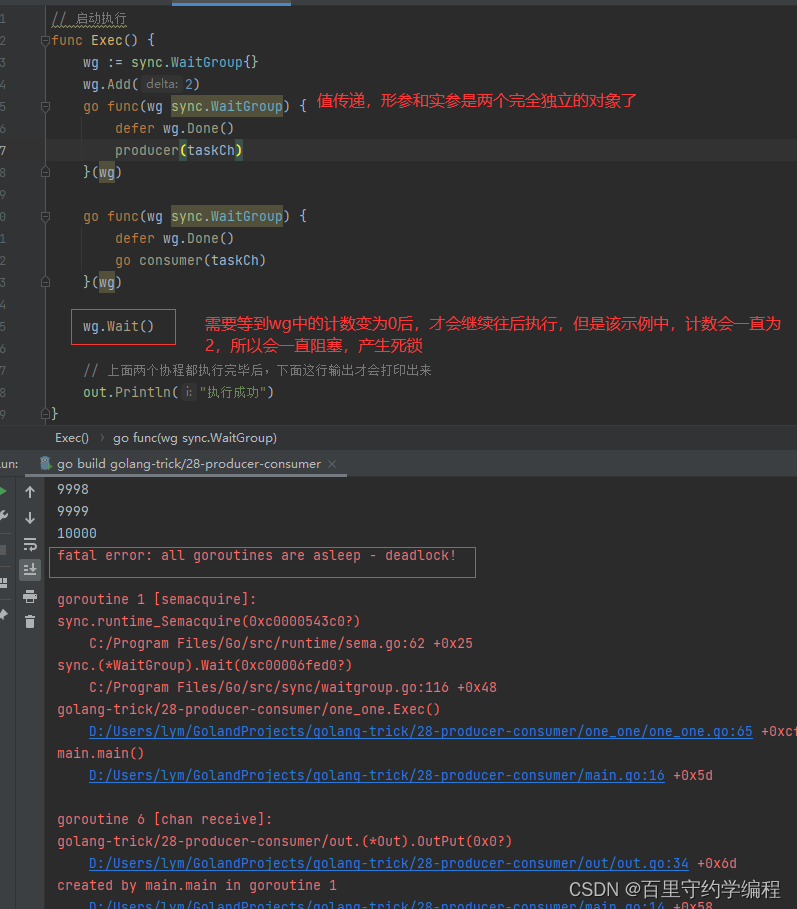Click the fatal error deadlock message

pyautogui.click(x=256, y=556)
